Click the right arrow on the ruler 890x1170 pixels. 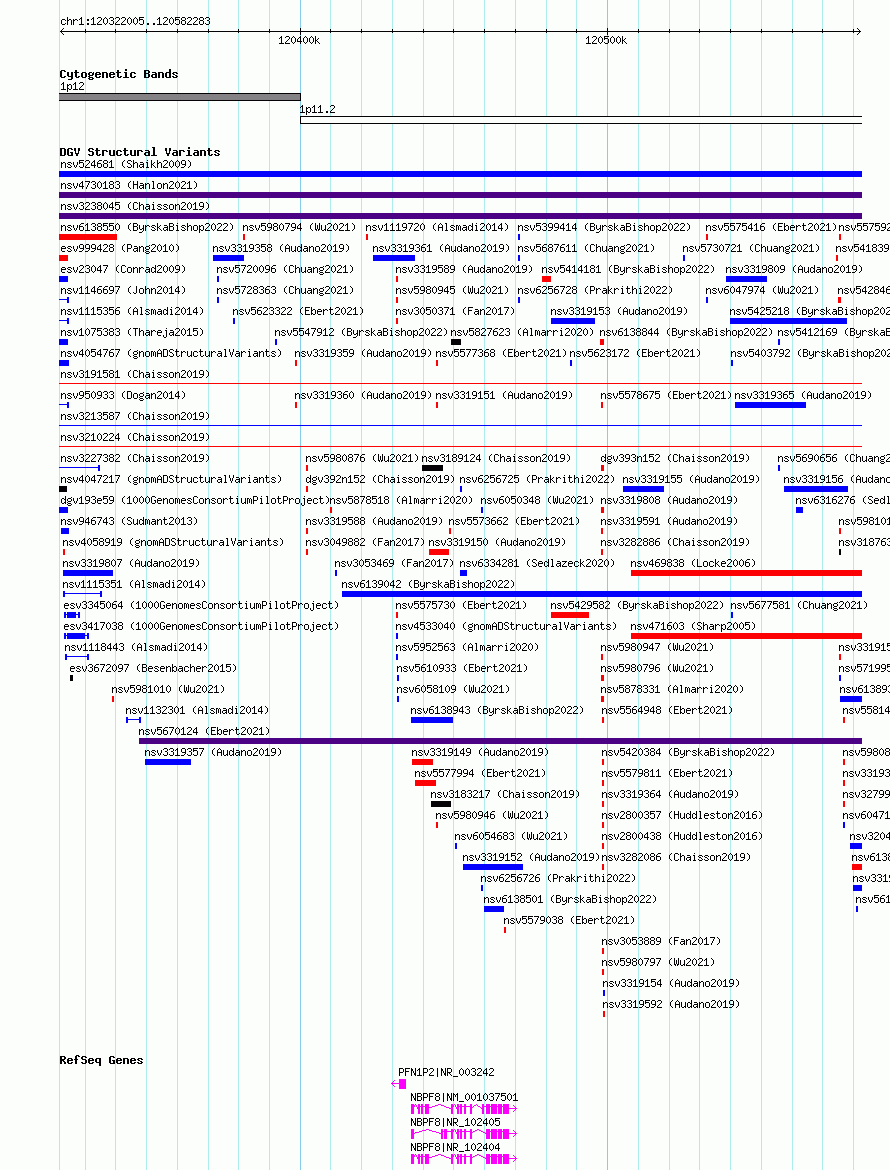pyautogui.click(x=858, y=31)
